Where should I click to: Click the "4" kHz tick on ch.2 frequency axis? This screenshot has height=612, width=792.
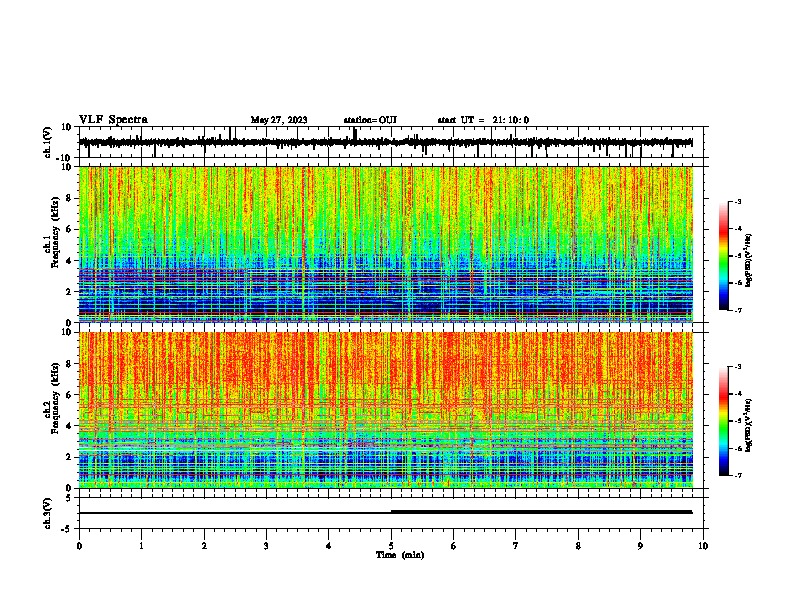point(70,426)
